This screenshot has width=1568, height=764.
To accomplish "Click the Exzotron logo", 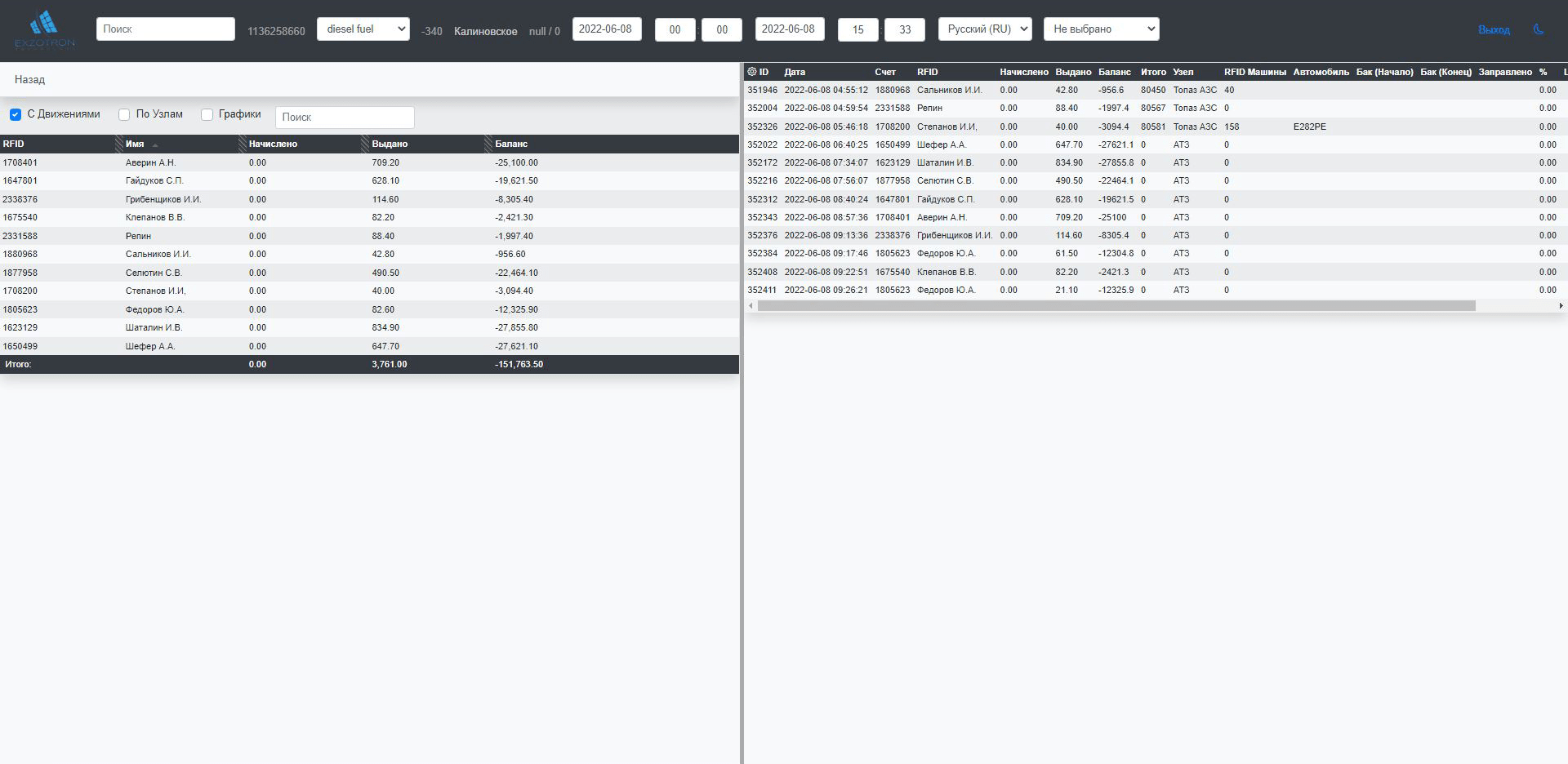I will click(x=45, y=29).
